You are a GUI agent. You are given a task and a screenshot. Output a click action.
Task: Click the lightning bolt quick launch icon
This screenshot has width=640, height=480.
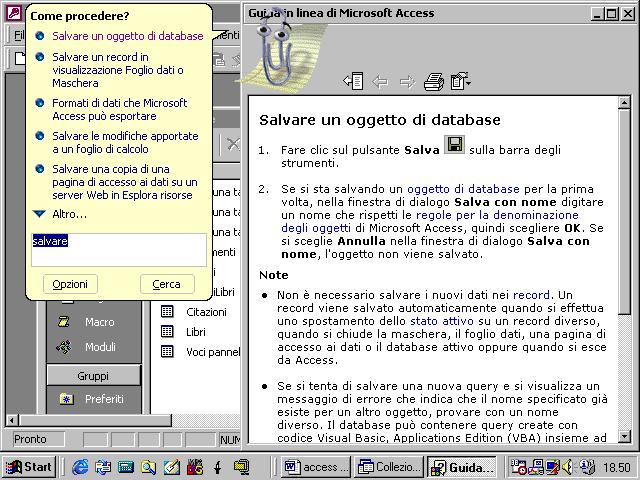click(x=218, y=467)
